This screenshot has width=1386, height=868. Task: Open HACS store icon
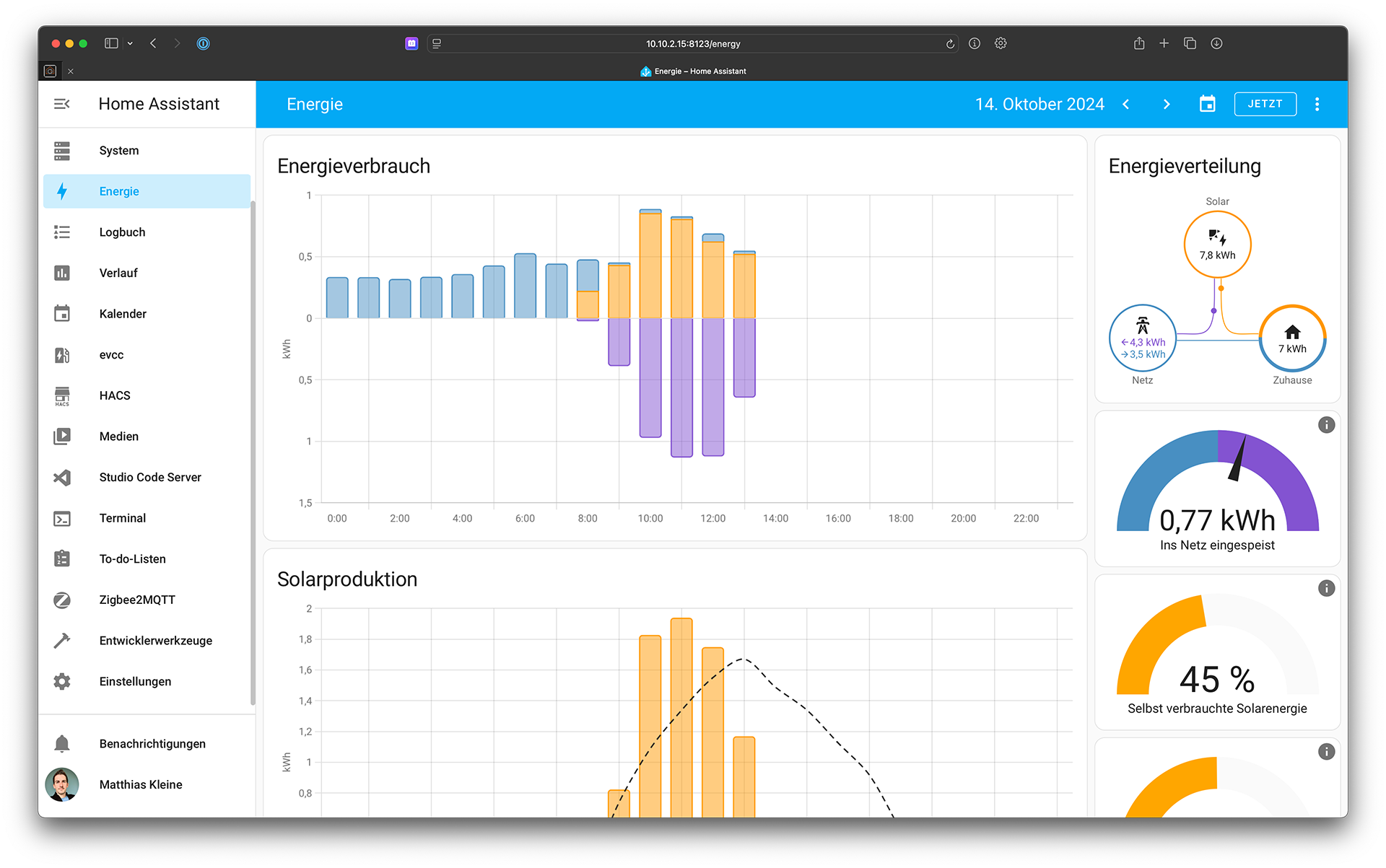tap(62, 395)
